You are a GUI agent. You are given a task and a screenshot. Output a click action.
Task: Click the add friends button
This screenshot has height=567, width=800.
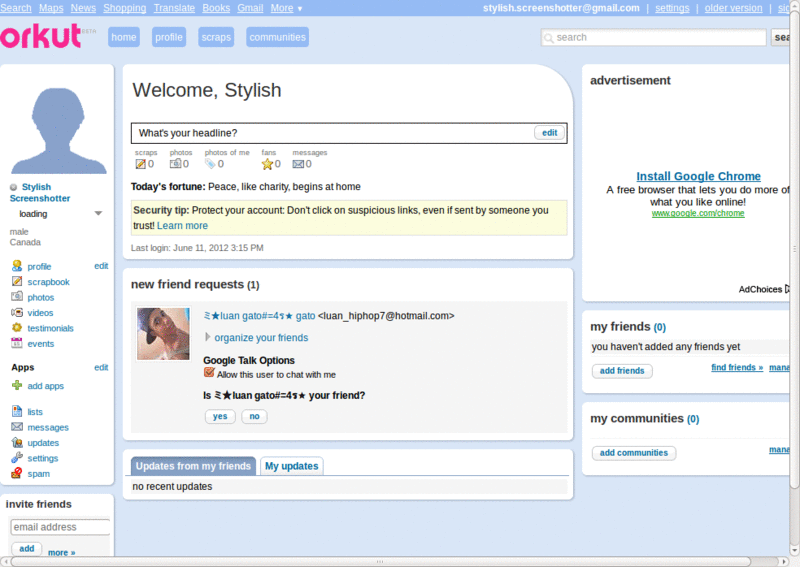622,371
